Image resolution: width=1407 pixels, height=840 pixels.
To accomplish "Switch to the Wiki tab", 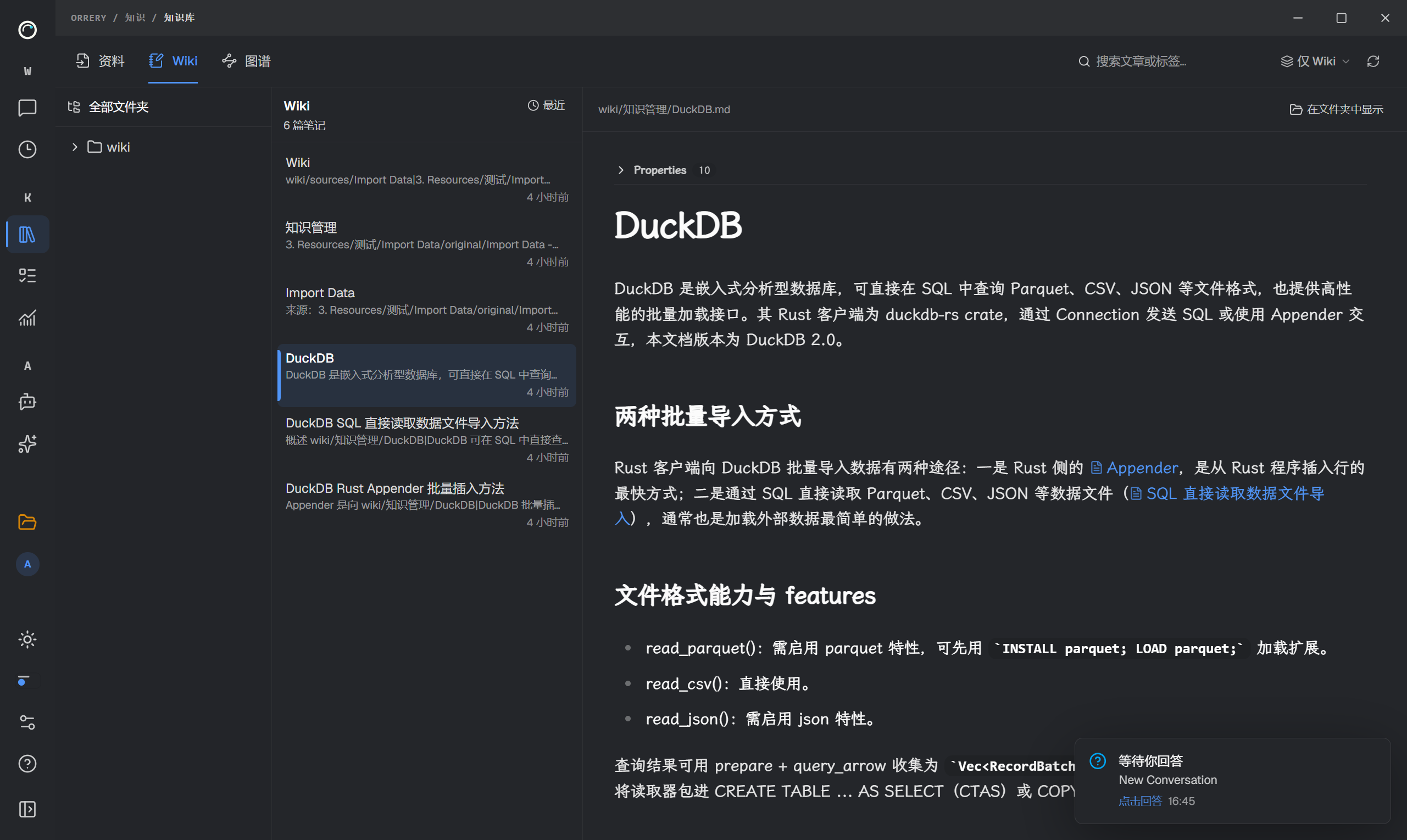I will coord(173,61).
